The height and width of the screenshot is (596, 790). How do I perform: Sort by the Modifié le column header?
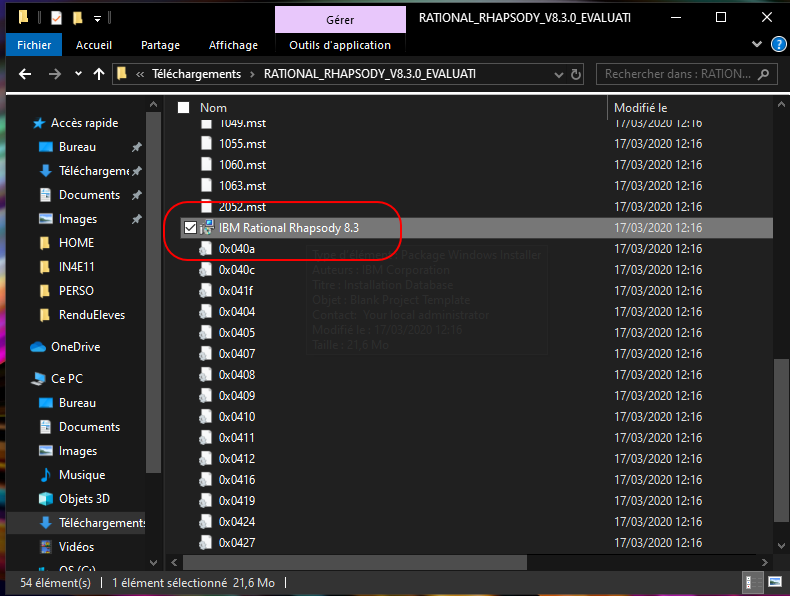[640, 107]
